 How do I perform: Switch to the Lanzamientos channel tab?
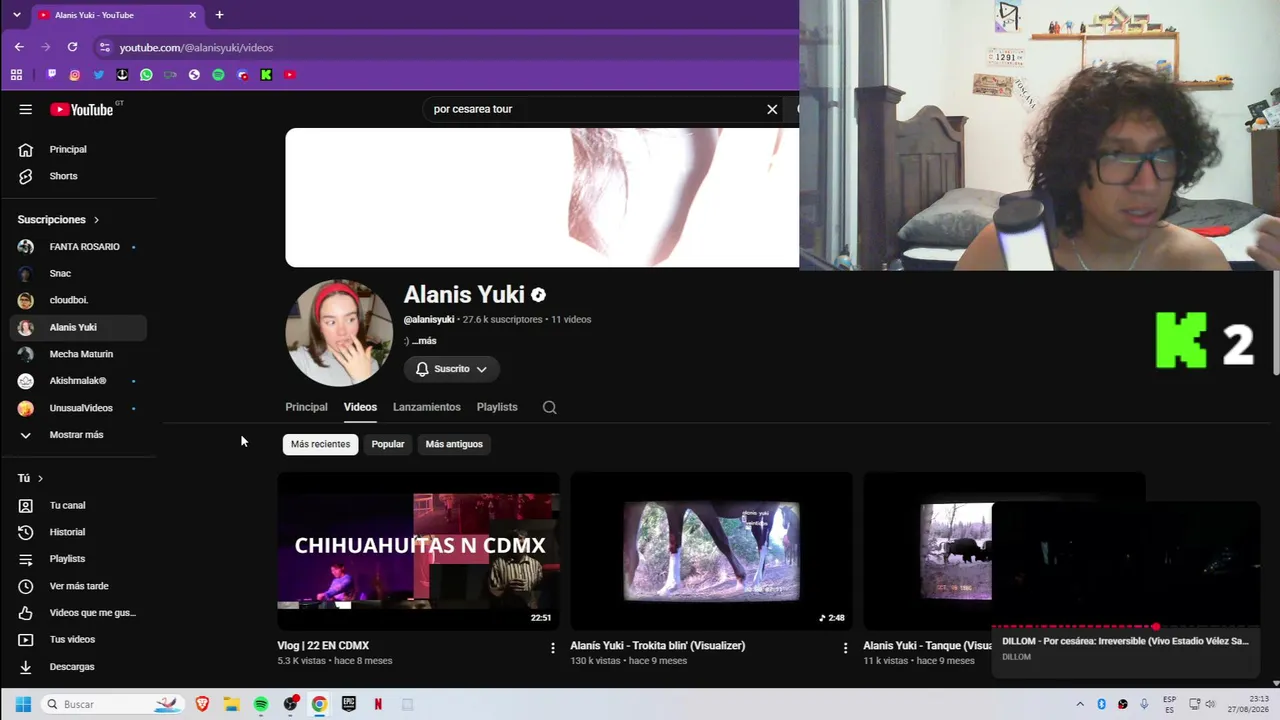pos(427,407)
